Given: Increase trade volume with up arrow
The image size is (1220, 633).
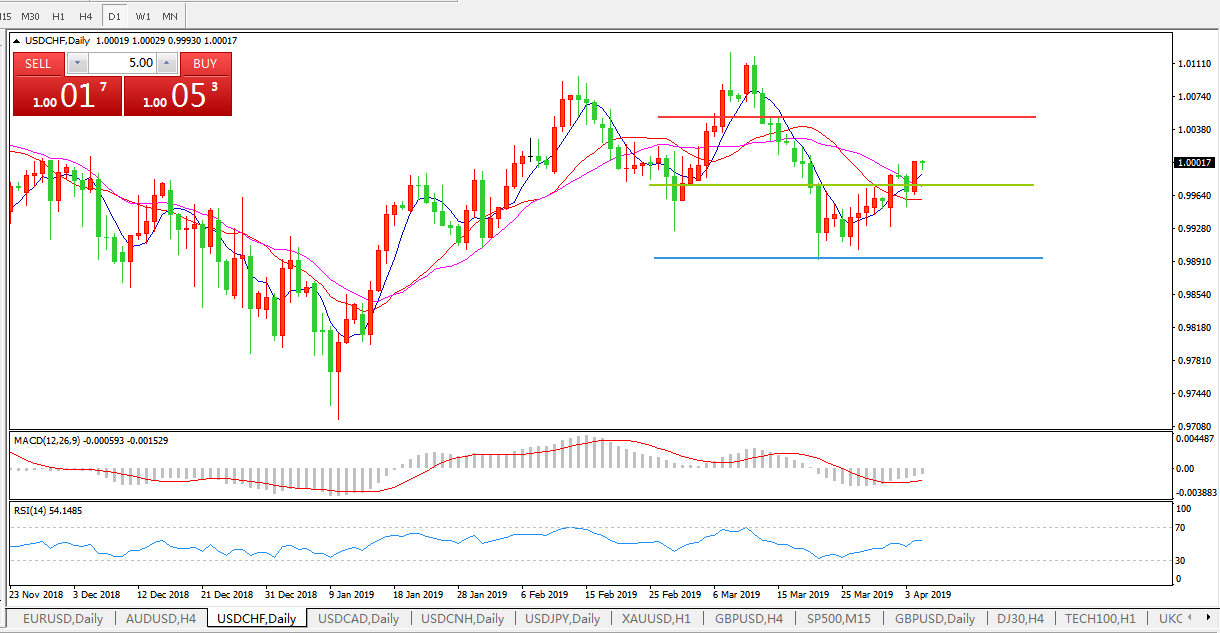Looking at the screenshot, I should (x=166, y=63).
